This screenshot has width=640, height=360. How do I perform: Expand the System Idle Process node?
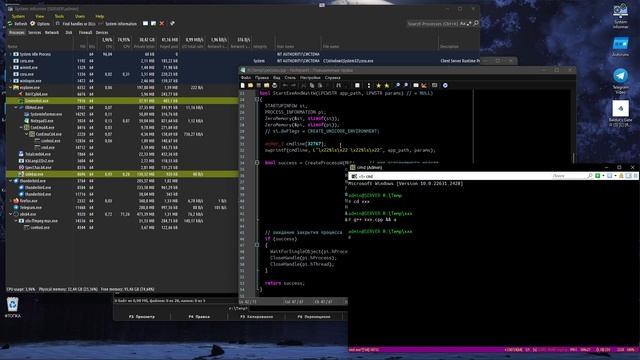11,54
